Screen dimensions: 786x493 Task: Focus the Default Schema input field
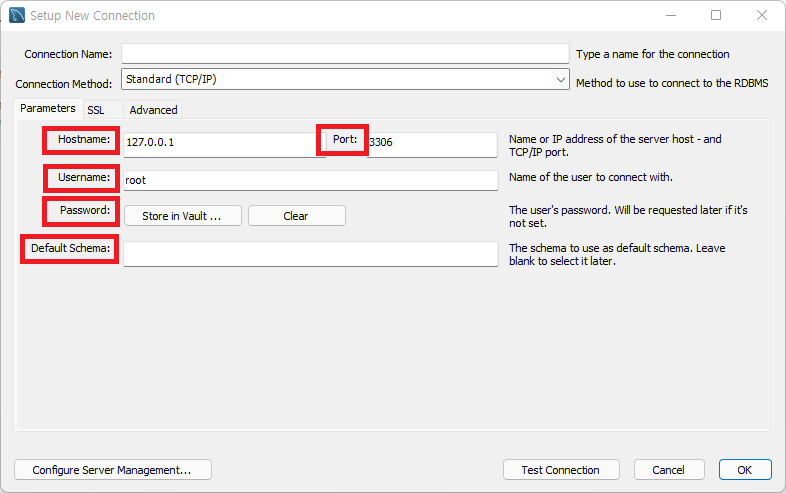(x=311, y=254)
